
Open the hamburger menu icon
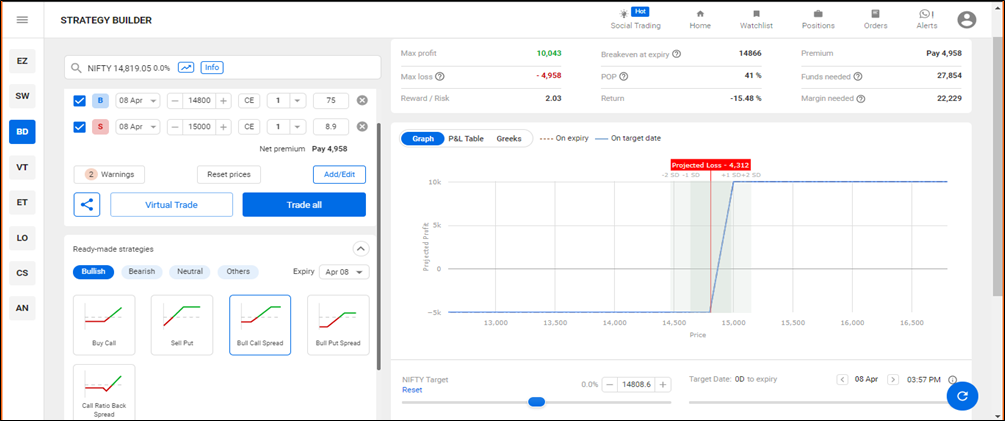(22, 20)
